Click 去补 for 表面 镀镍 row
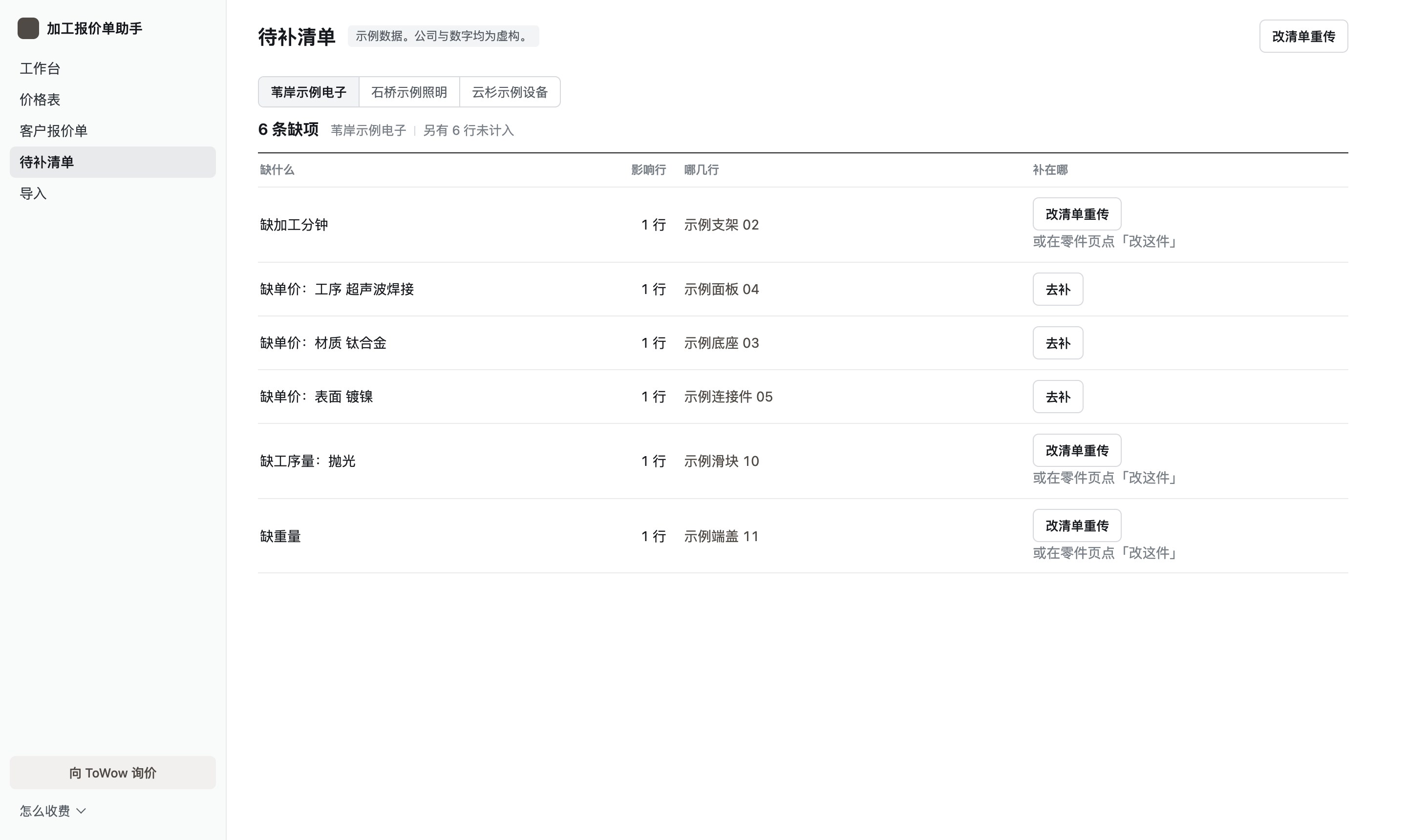This screenshot has width=1407, height=840. (x=1058, y=397)
